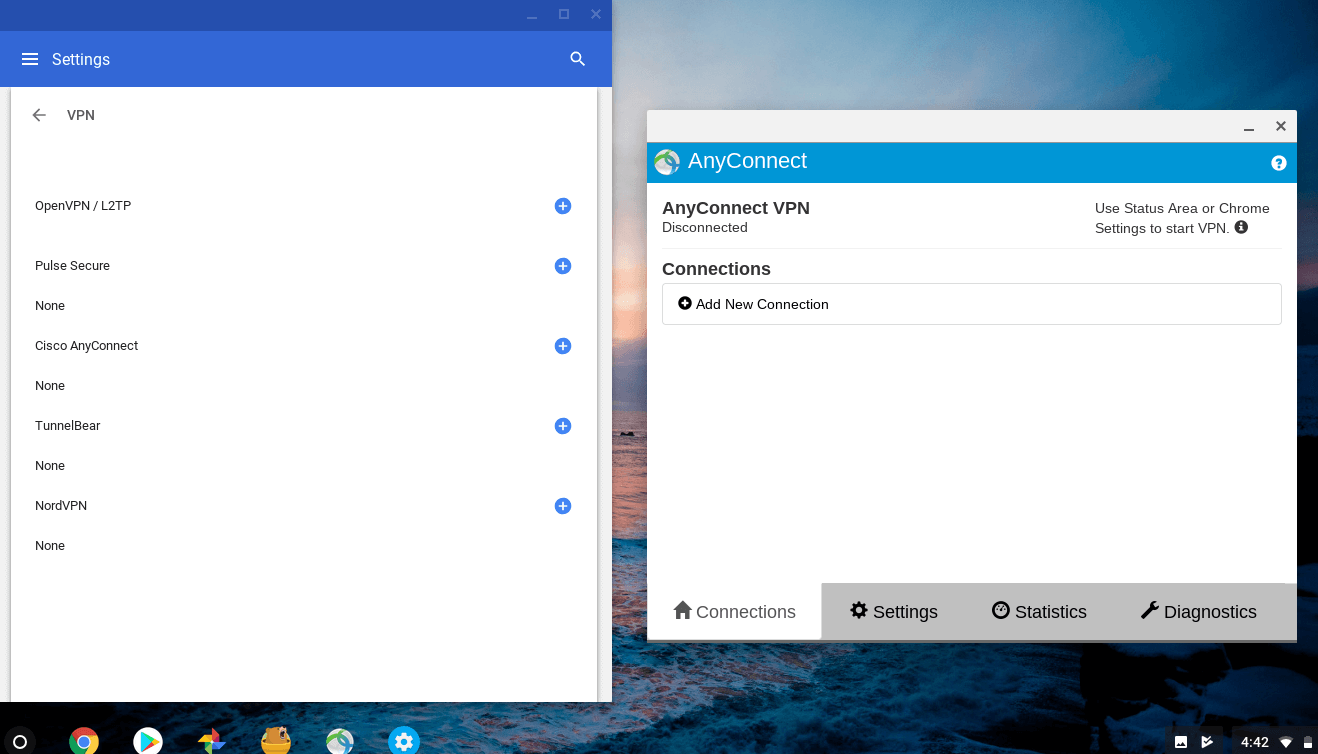This screenshot has width=1318, height=754.
Task: Click the AnyConnect VPN heading
Action: coord(736,208)
